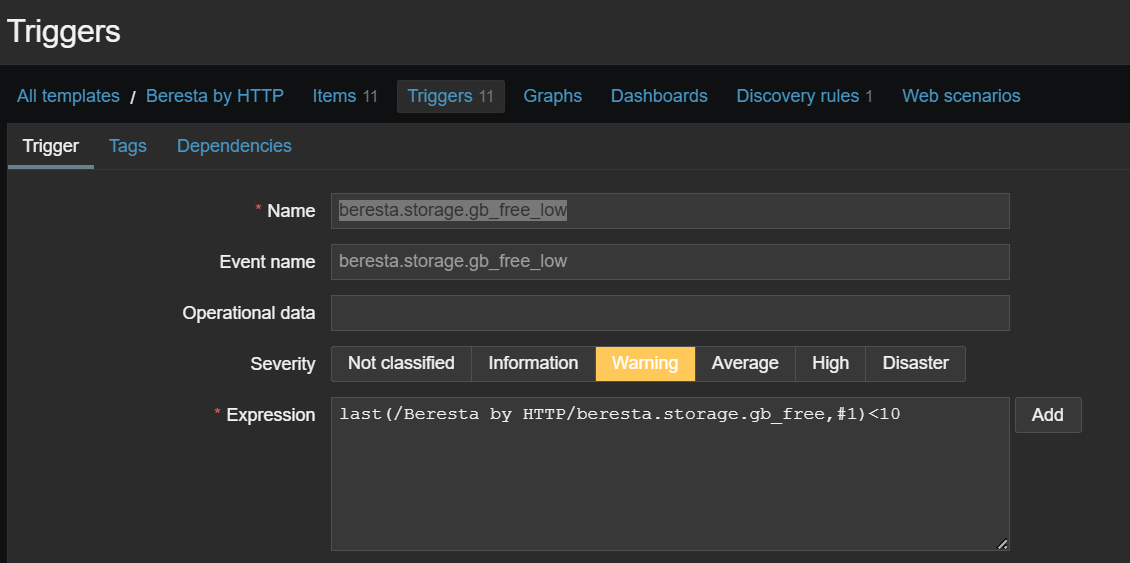Open the Items list for template
The height and width of the screenshot is (563, 1130).
[344, 96]
